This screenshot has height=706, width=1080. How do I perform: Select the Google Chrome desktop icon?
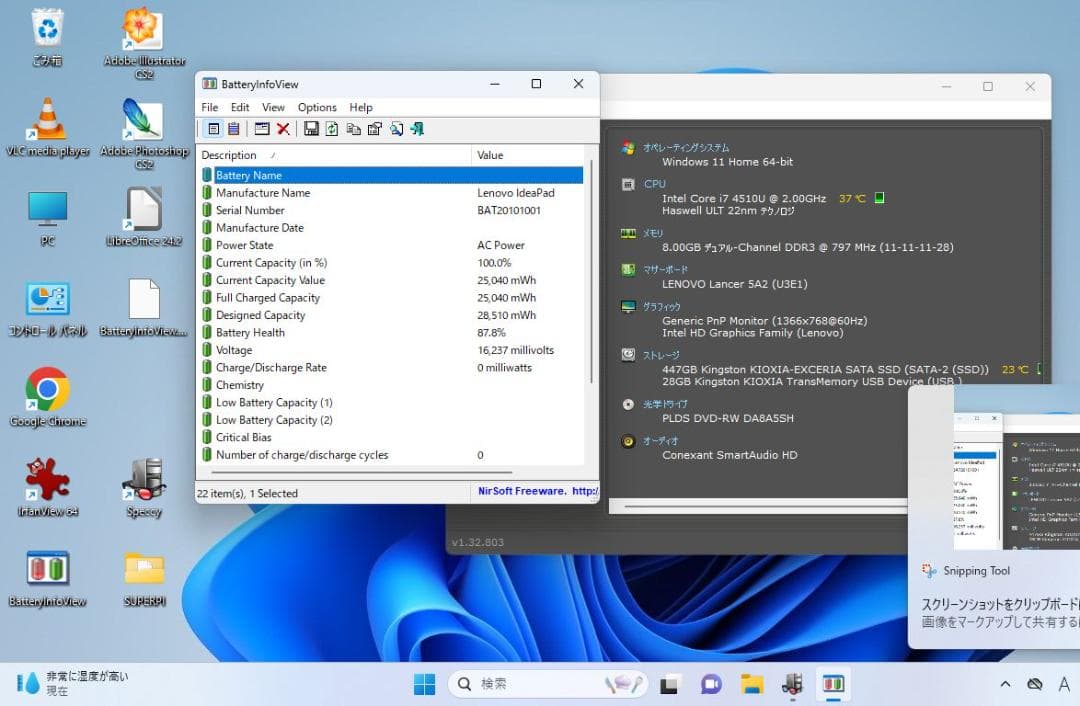tap(48, 396)
